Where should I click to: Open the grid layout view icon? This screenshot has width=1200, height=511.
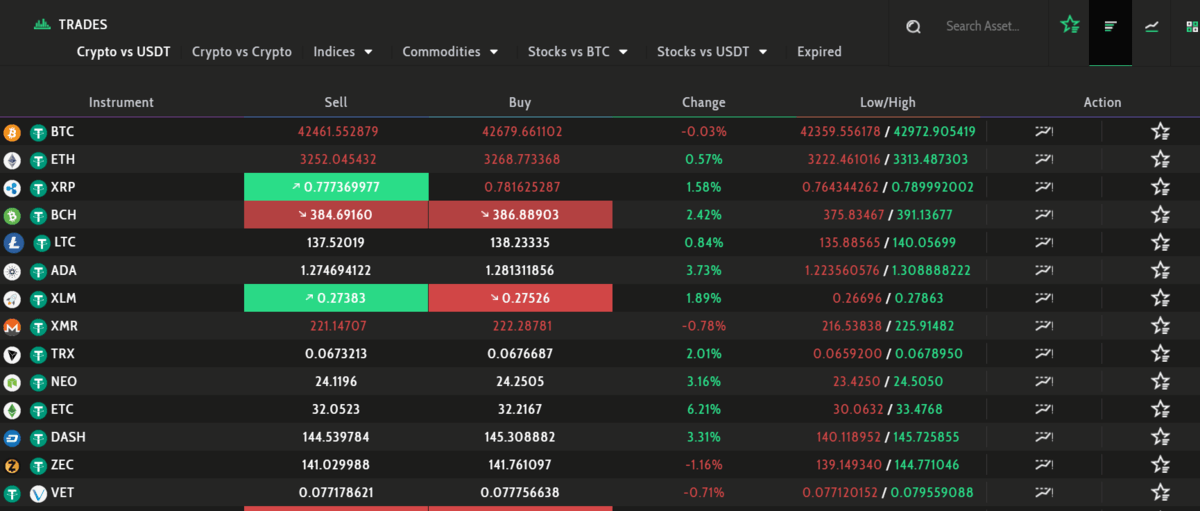[x=1191, y=27]
